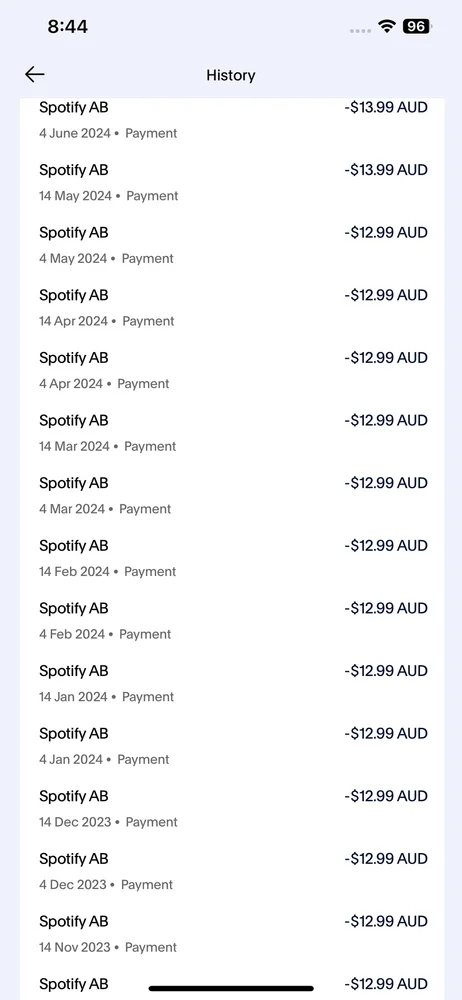Open the 14 May 2024 Spotify payment
This screenshot has height=1000, width=462.
(x=232, y=182)
